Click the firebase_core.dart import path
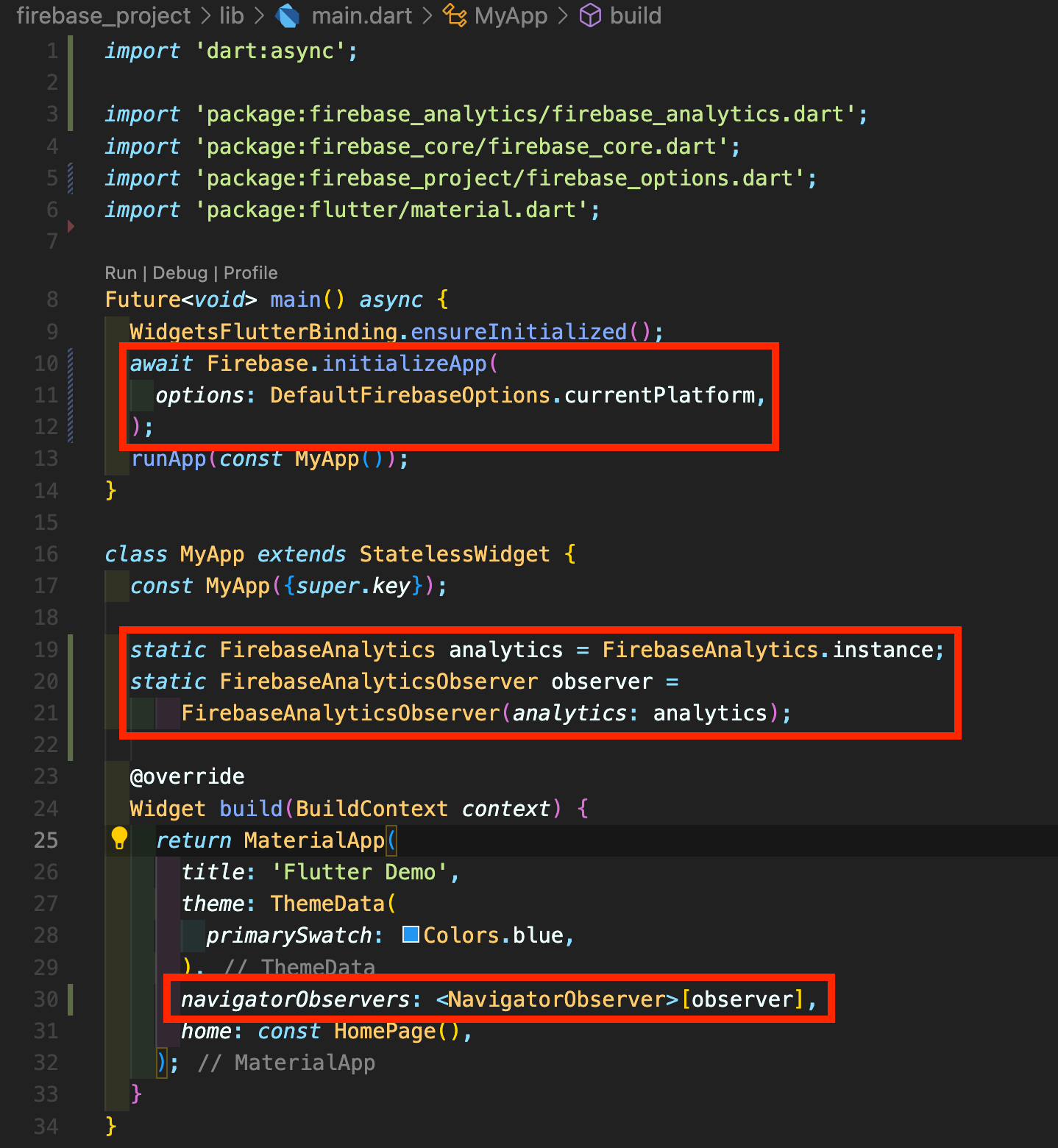Screen dimensions: 1058x1148 click(x=461, y=146)
